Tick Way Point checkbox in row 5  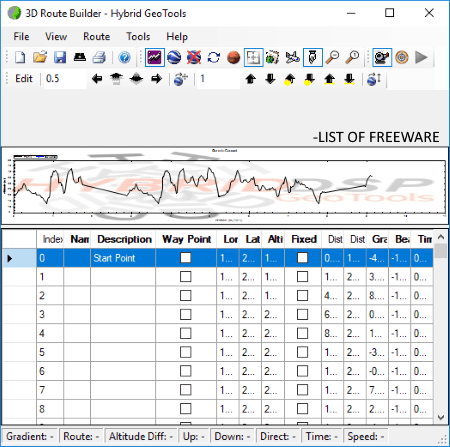click(186, 352)
